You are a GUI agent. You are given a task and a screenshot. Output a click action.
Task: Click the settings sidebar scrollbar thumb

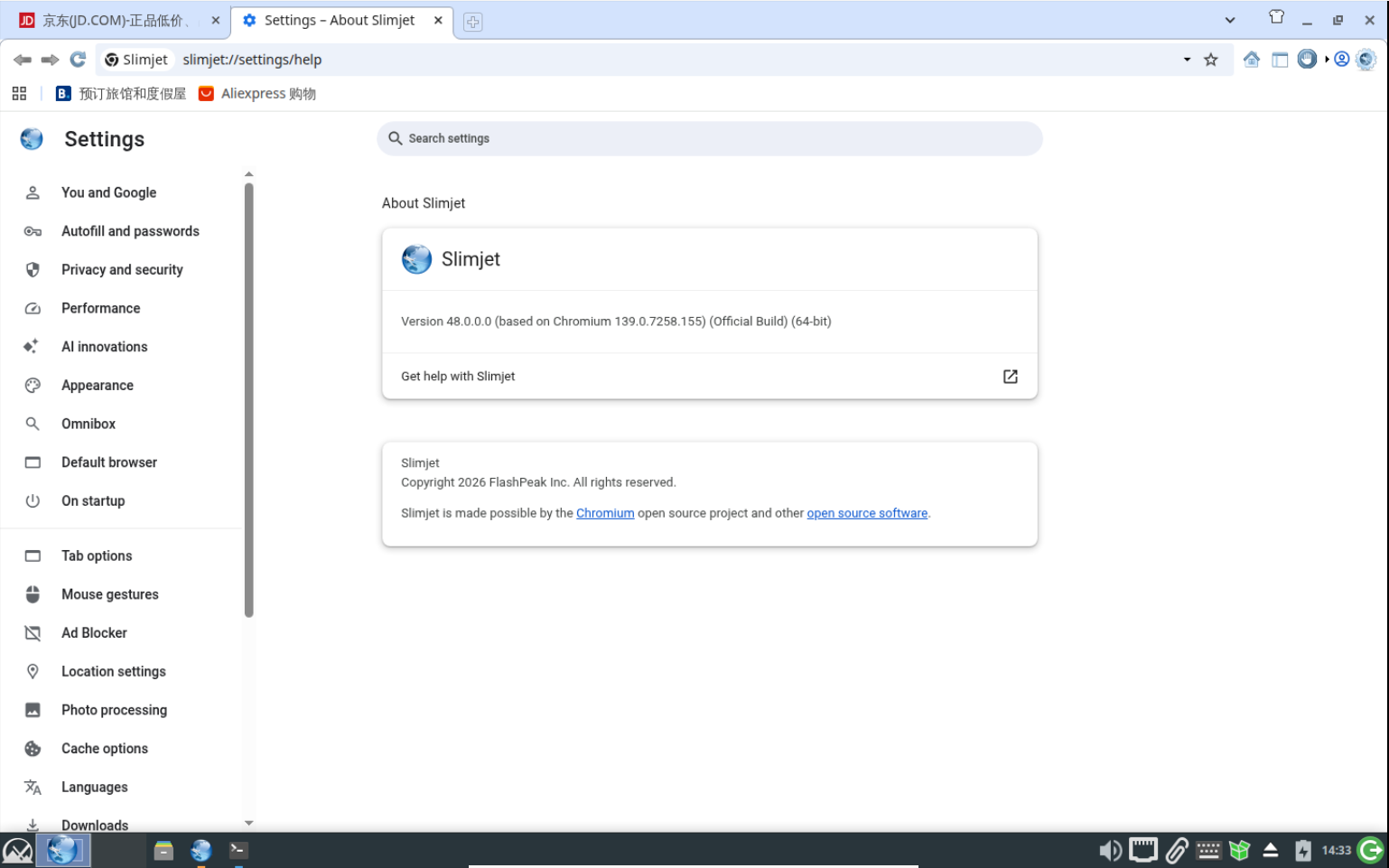click(248, 400)
